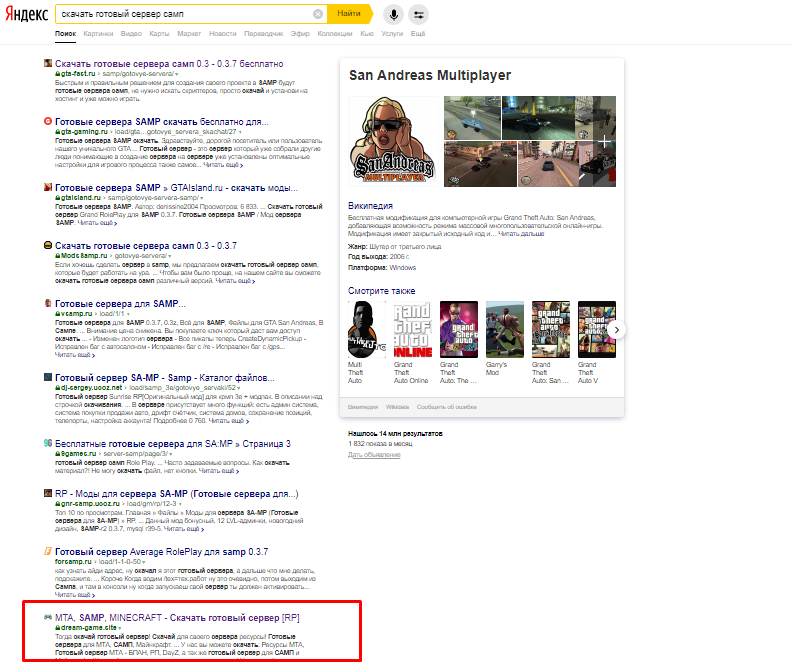Image resolution: width=792 pixels, height=662 pixels.
Task: Open the Кью tab
Action: [x=367, y=34]
